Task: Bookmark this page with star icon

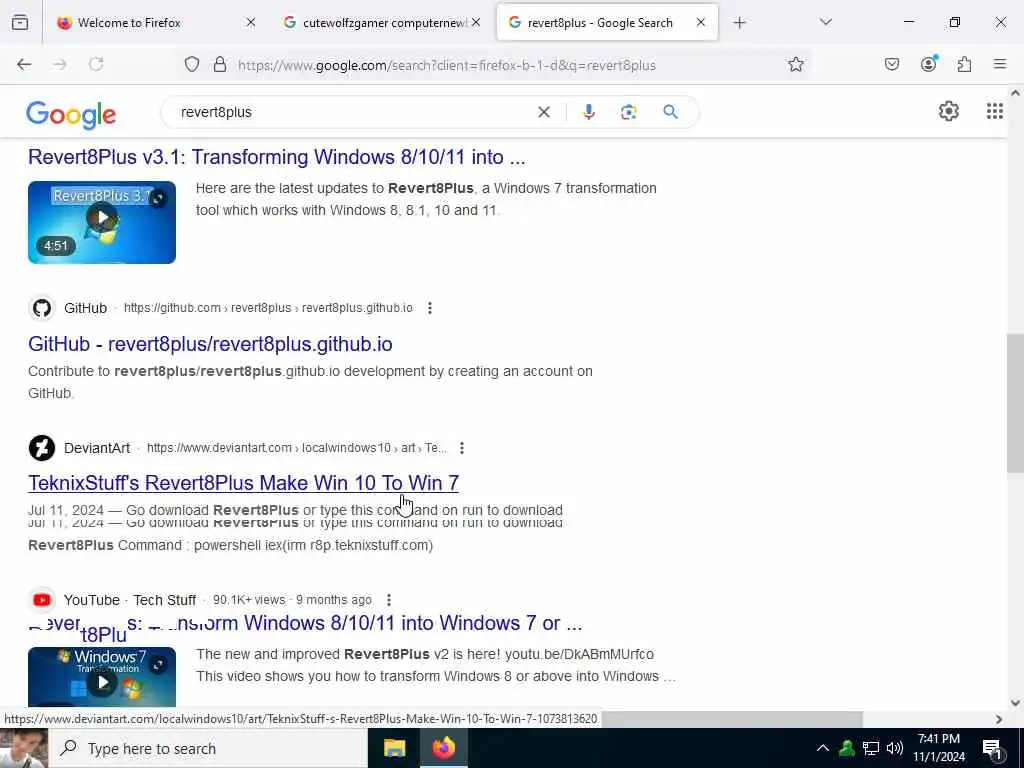Action: (795, 64)
